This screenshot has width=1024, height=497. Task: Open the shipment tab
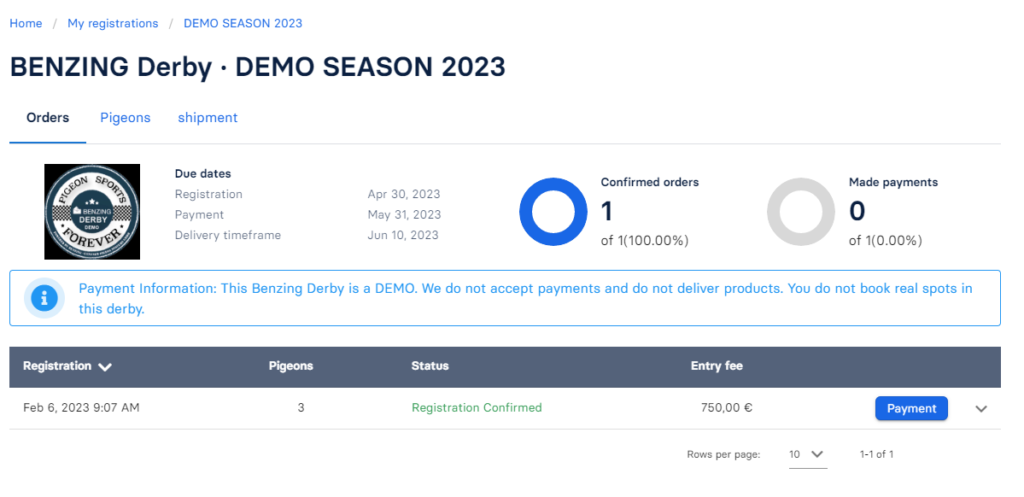point(208,117)
